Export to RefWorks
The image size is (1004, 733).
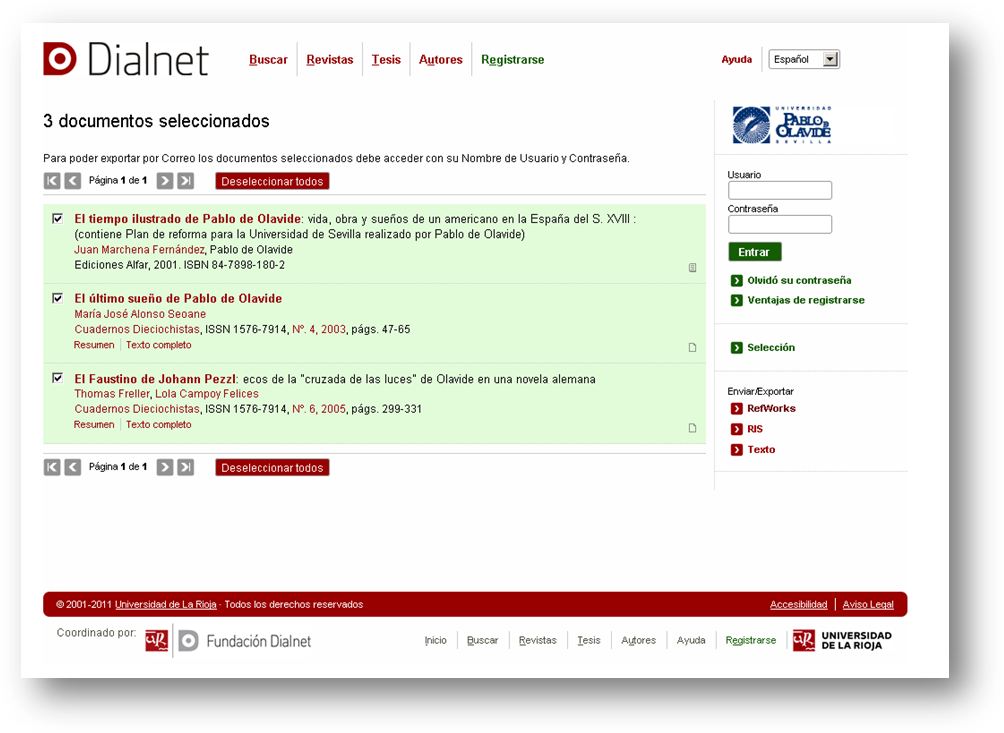[772, 408]
